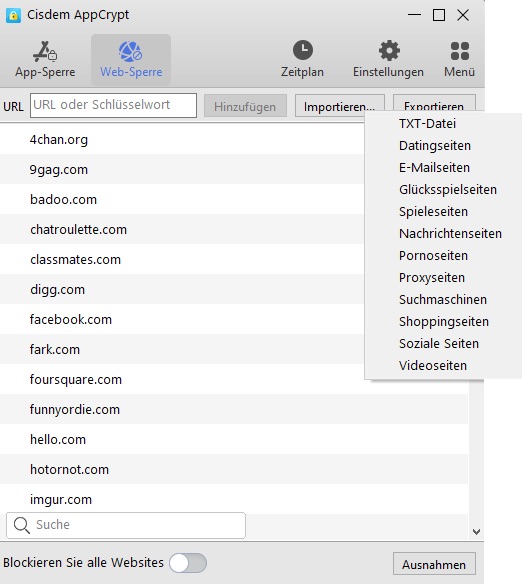Select hotornot.com row
The height and width of the screenshot is (584, 522).
pos(234,469)
